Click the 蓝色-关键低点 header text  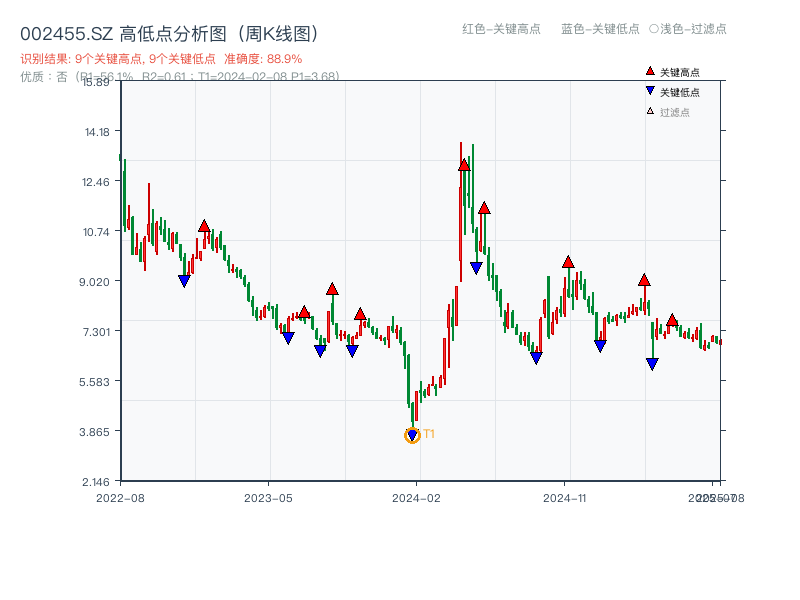(x=600, y=29)
